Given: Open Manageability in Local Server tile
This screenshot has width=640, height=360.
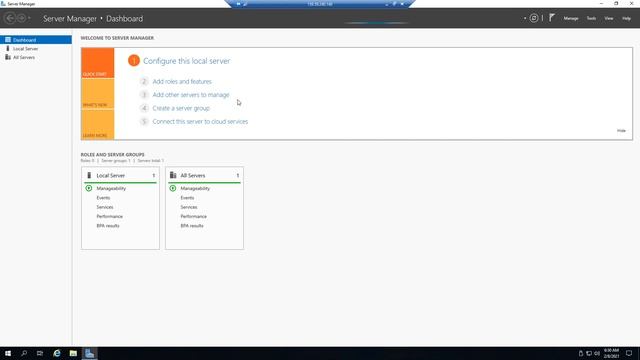Looking at the screenshot, I should [111, 188].
